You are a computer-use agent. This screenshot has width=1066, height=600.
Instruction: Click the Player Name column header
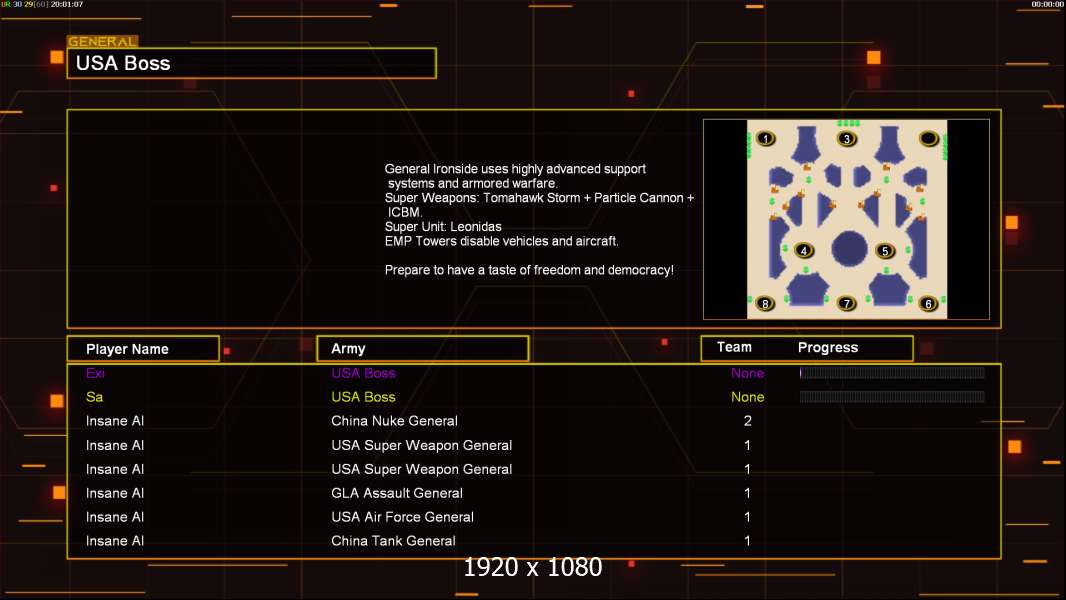pyautogui.click(x=143, y=349)
